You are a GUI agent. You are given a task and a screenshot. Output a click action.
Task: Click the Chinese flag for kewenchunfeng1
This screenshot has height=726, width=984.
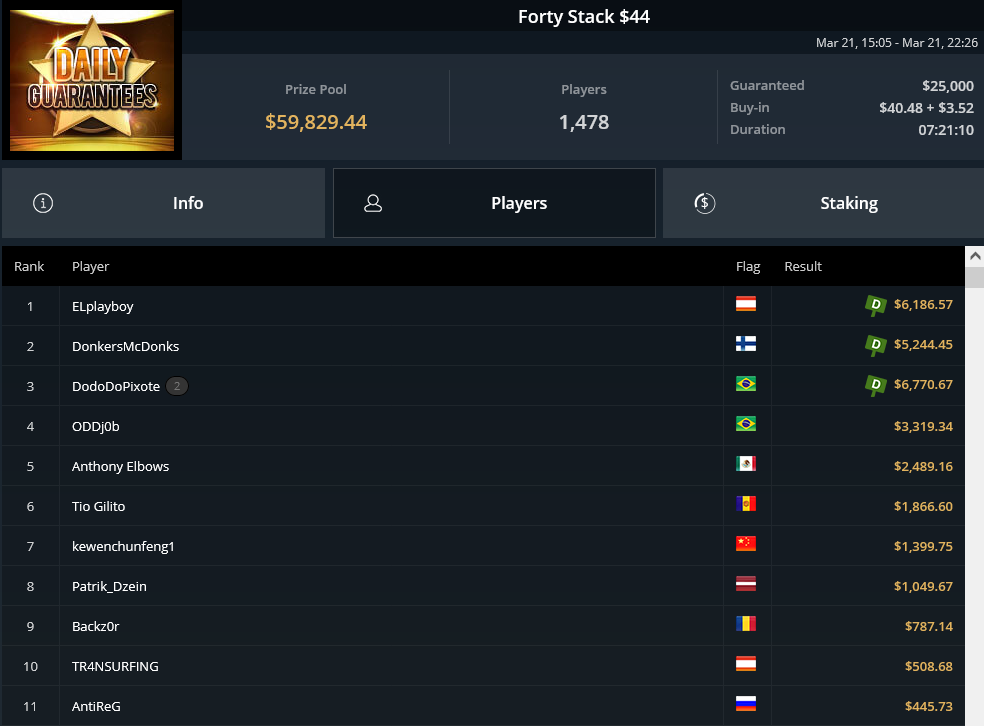[x=746, y=543]
